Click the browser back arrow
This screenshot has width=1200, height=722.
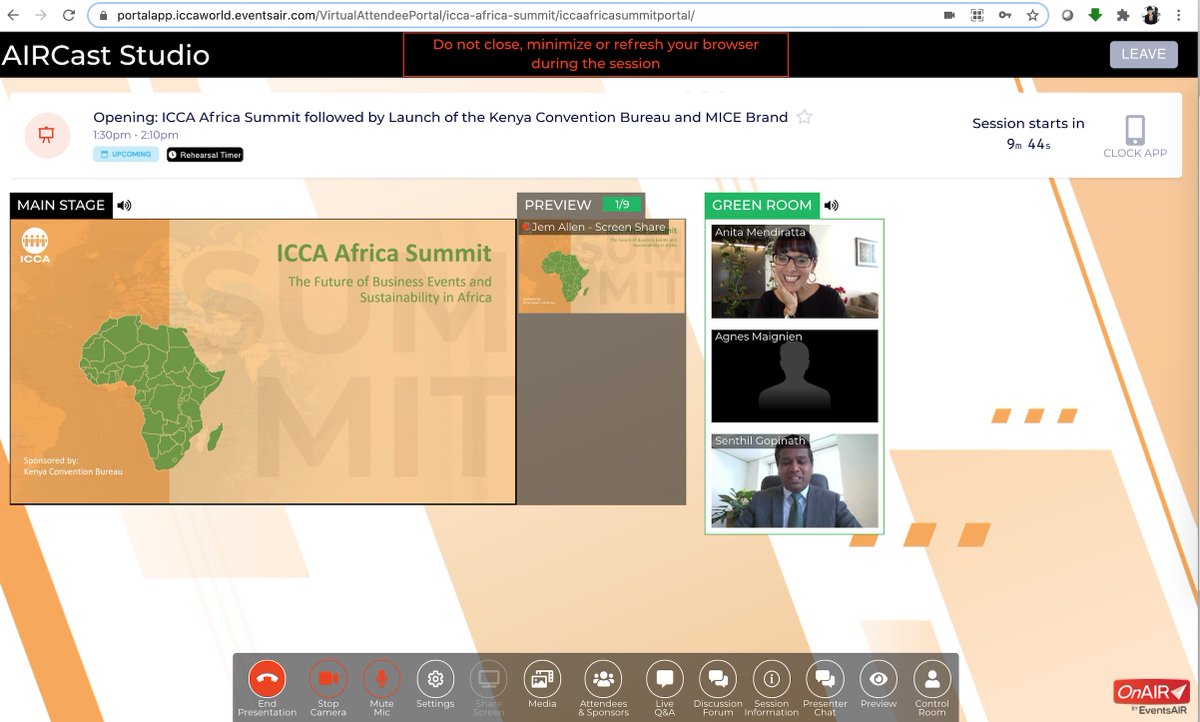14,15
